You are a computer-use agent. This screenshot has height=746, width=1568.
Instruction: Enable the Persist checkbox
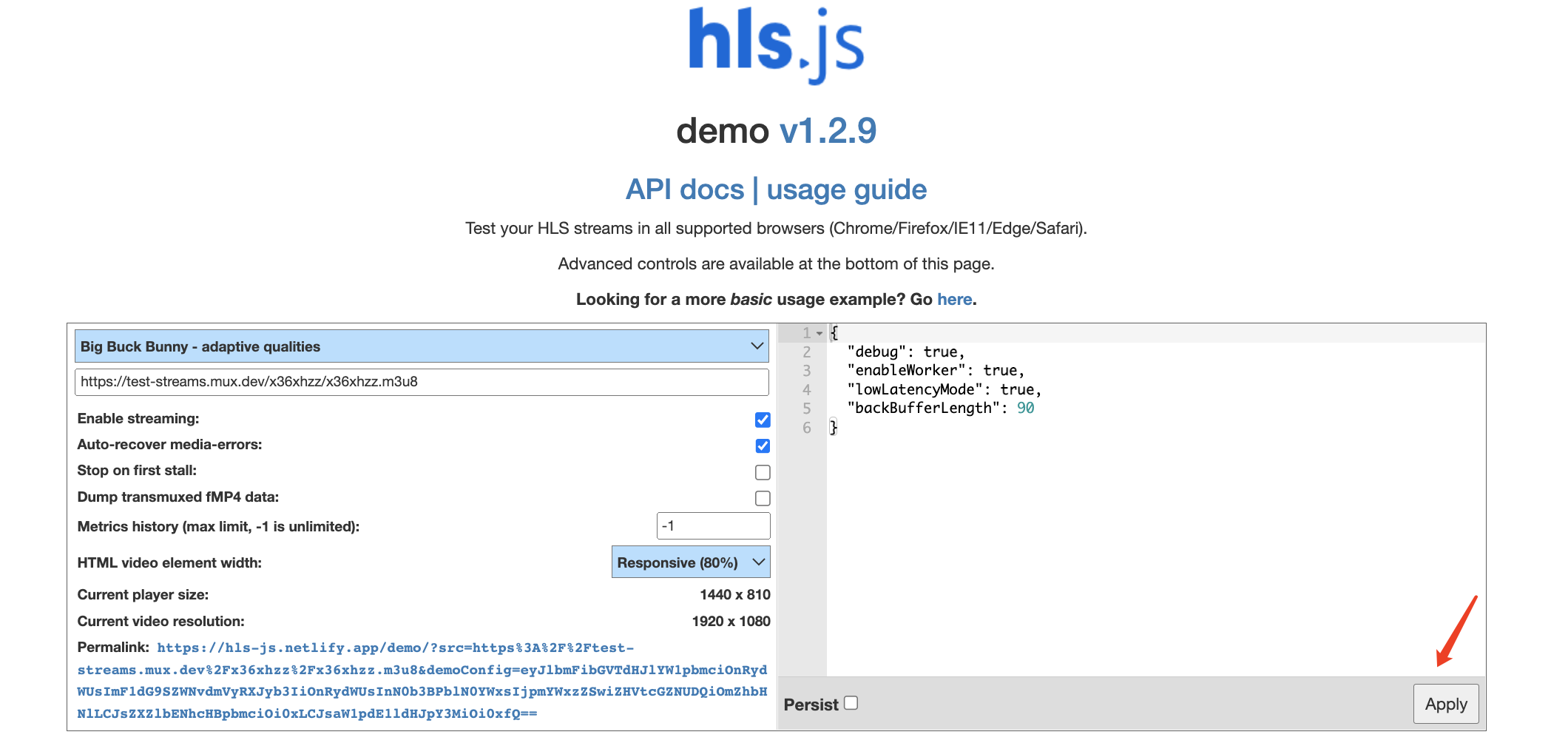click(851, 703)
